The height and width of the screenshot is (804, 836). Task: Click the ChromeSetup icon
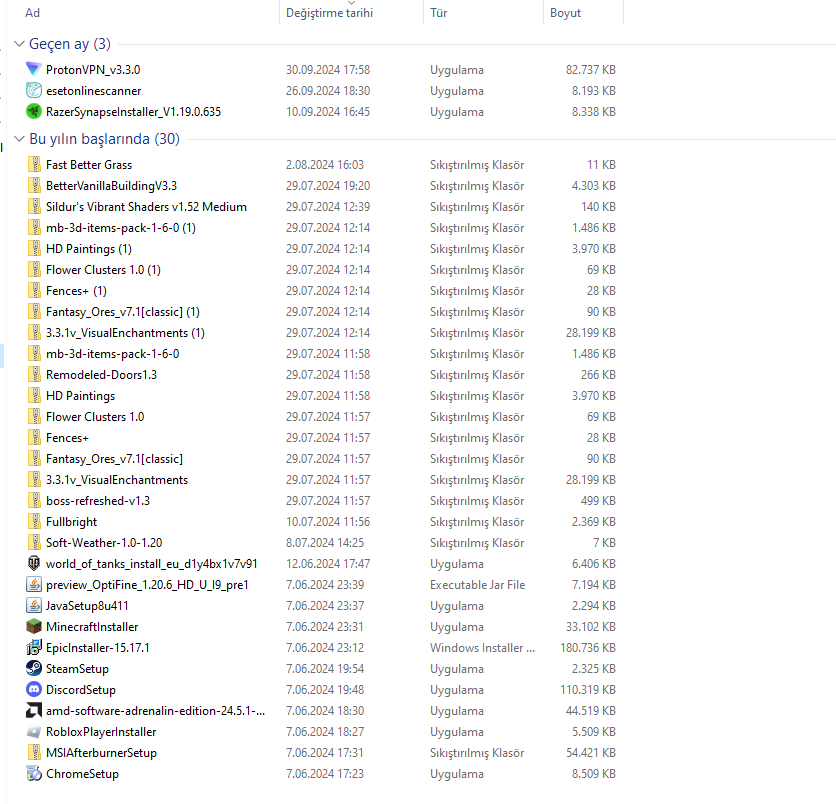34,774
